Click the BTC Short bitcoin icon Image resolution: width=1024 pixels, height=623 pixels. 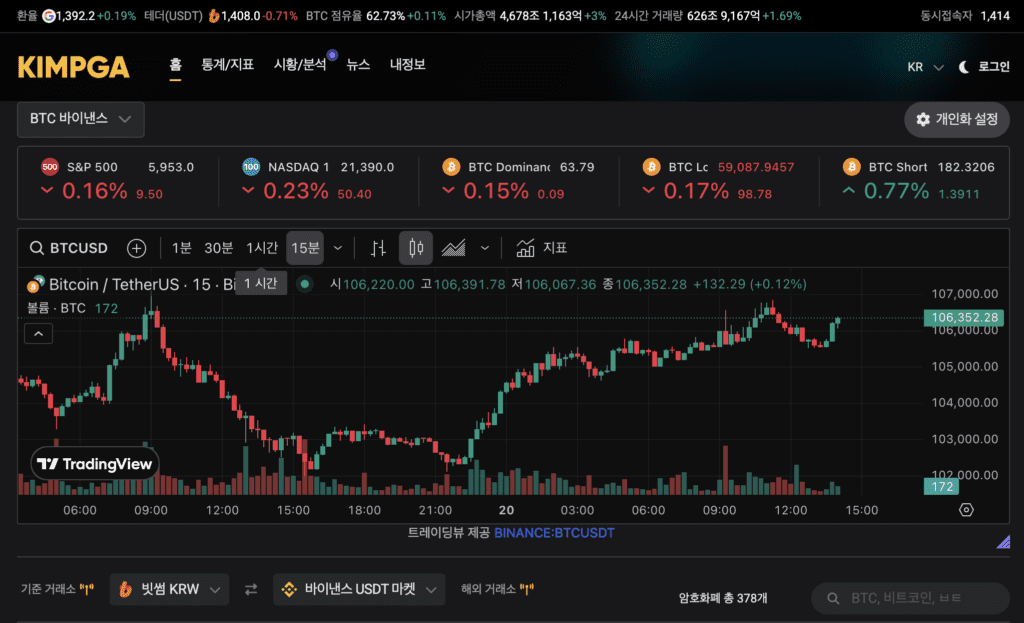click(x=852, y=167)
